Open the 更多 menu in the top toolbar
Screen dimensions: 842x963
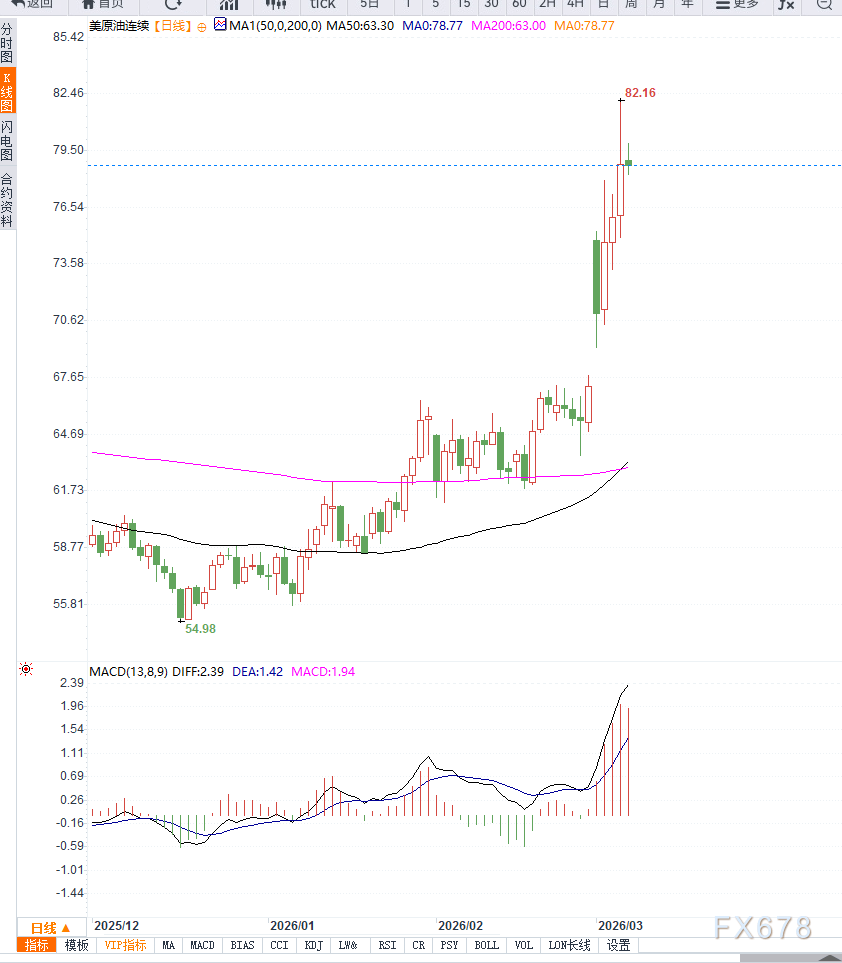pyautogui.click(x=737, y=4)
